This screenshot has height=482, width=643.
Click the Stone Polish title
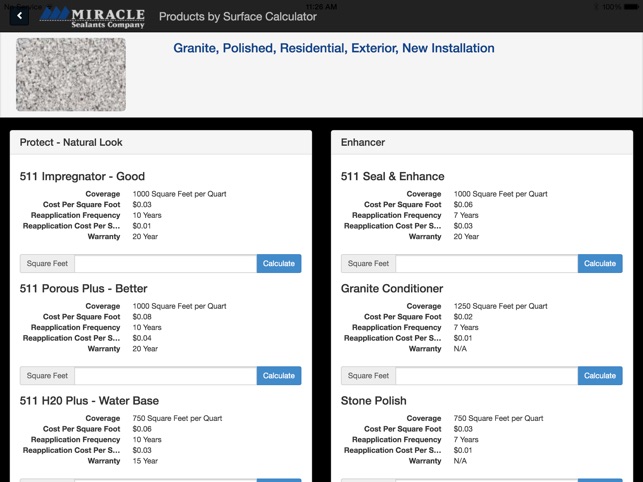point(373,401)
